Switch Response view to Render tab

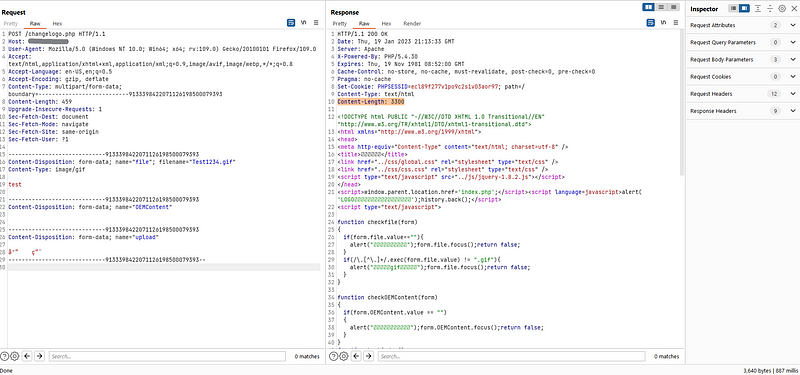[x=412, y=23]
